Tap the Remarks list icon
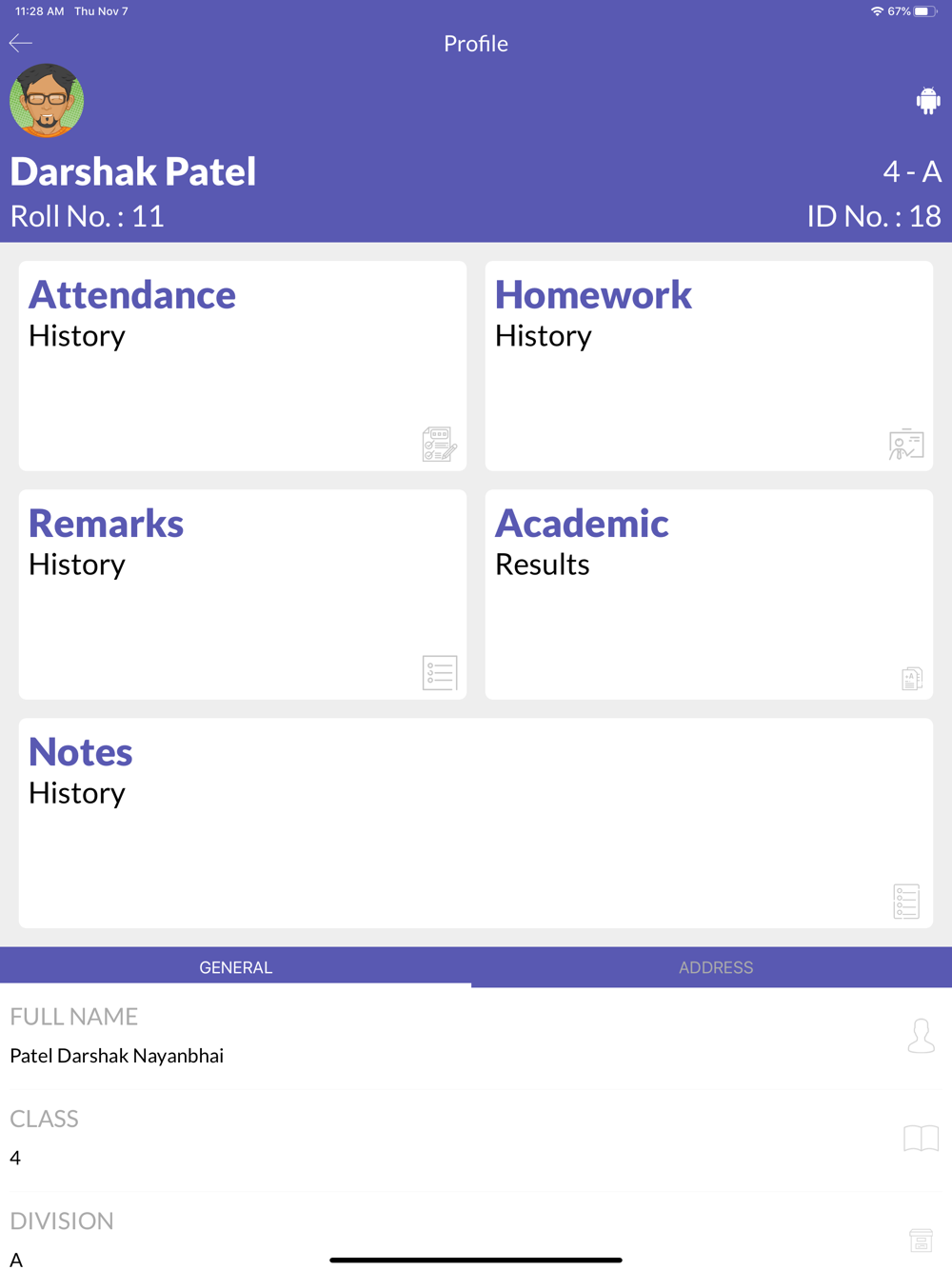 [x=440, y=673]
